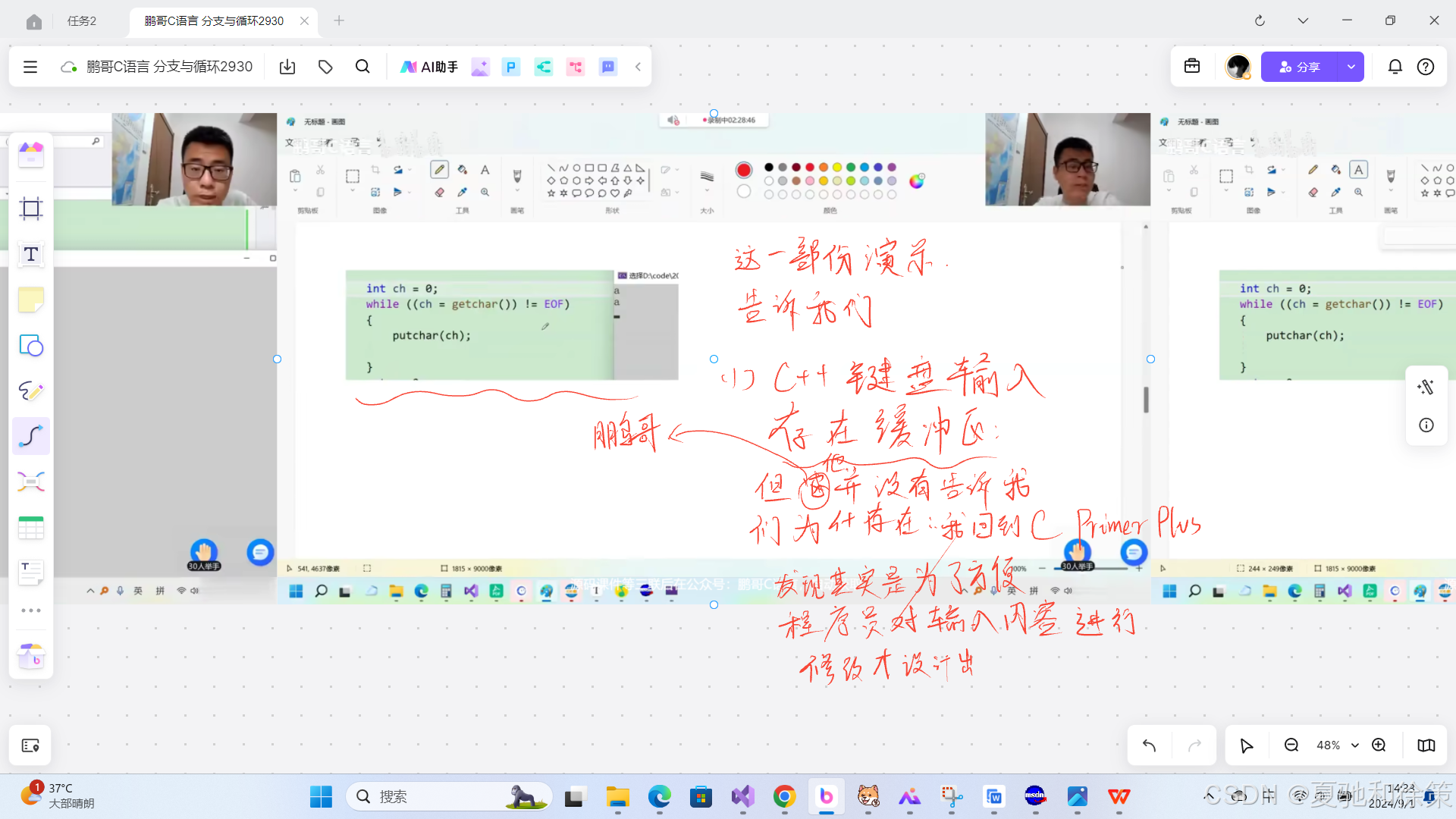This screenshot has width=1456, height=819.
Task: Click the export download icon
Action: (287, 67)
